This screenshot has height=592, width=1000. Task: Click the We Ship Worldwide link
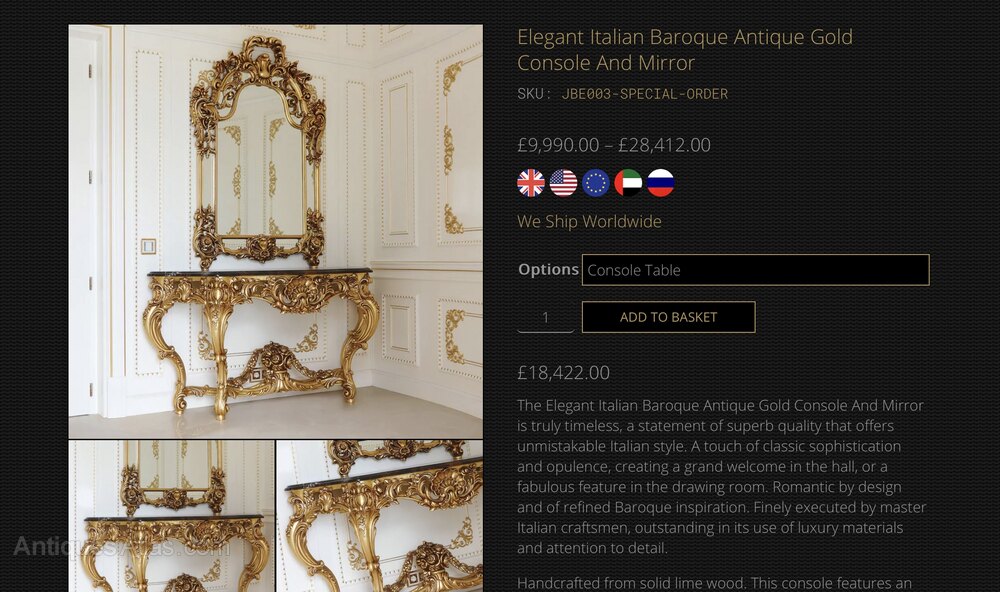pyautogui.click(x=589, y=221)
